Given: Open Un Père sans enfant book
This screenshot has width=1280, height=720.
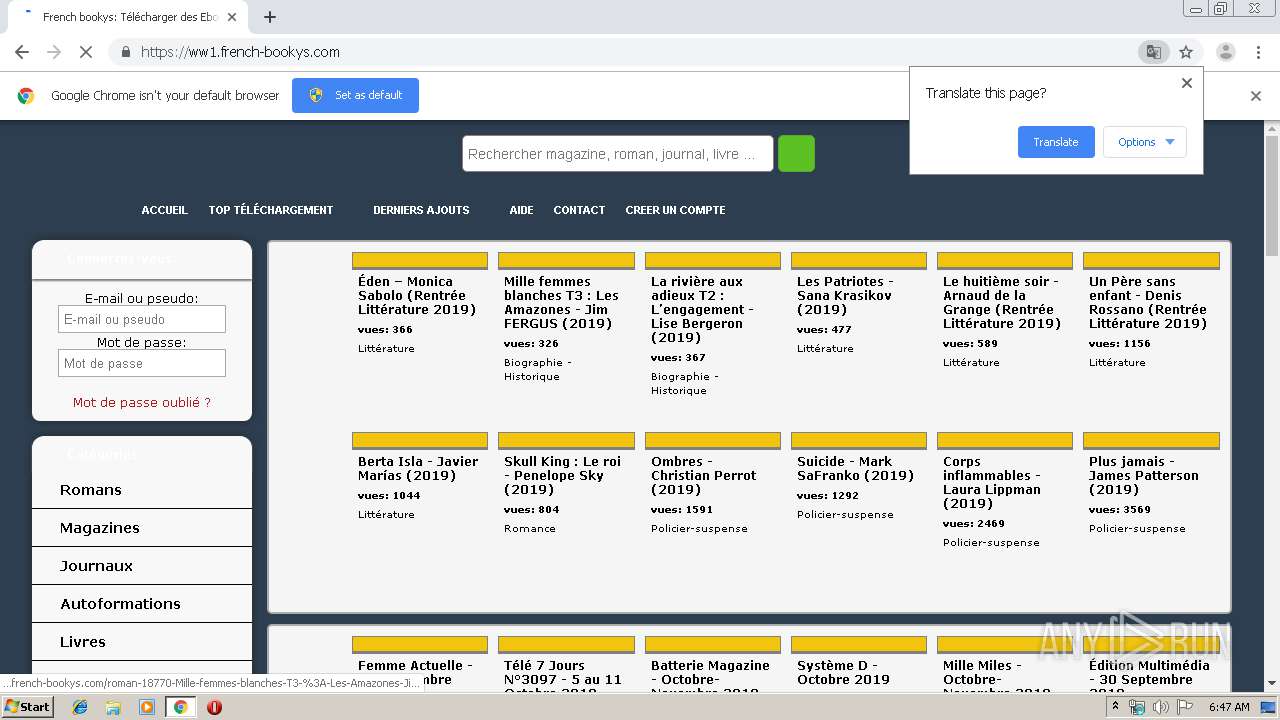Looking at the screenshot, I should click(1148, 302).
